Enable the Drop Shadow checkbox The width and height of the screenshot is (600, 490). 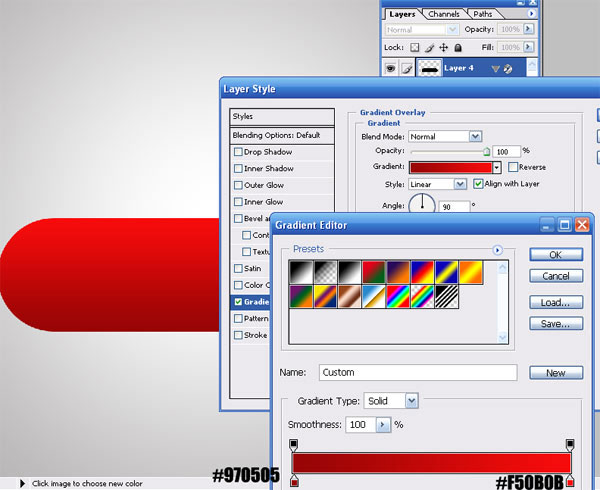(238, 152)
